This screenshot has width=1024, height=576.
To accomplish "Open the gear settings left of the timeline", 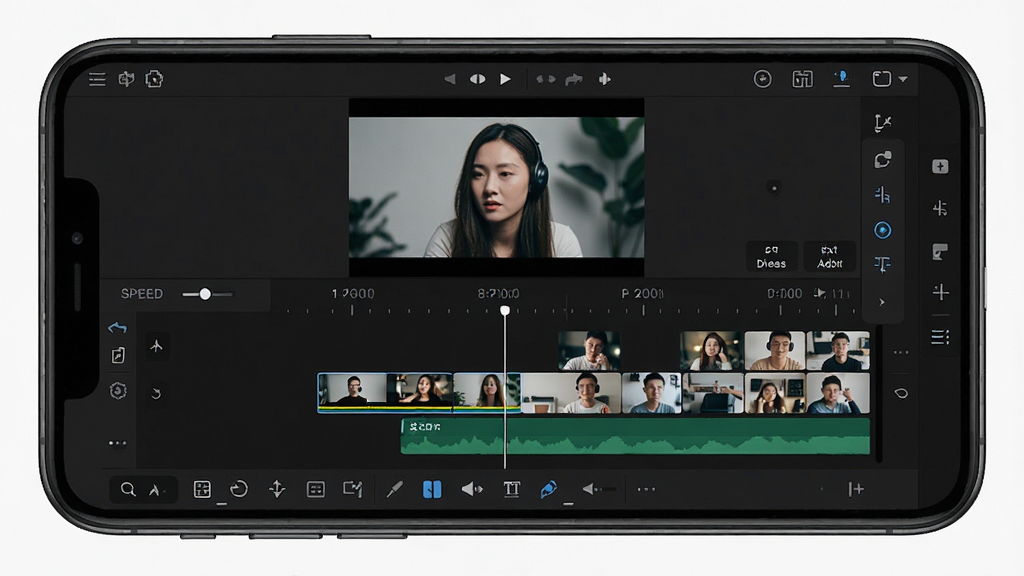I will [118, 391].
